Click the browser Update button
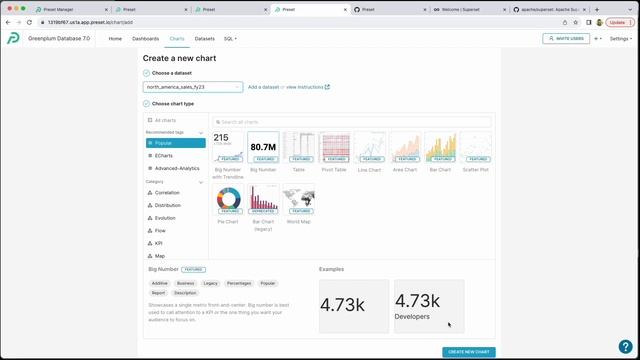The height and width of the screenshot is (360, 640). pyautogui.click(x=620, y=22)
